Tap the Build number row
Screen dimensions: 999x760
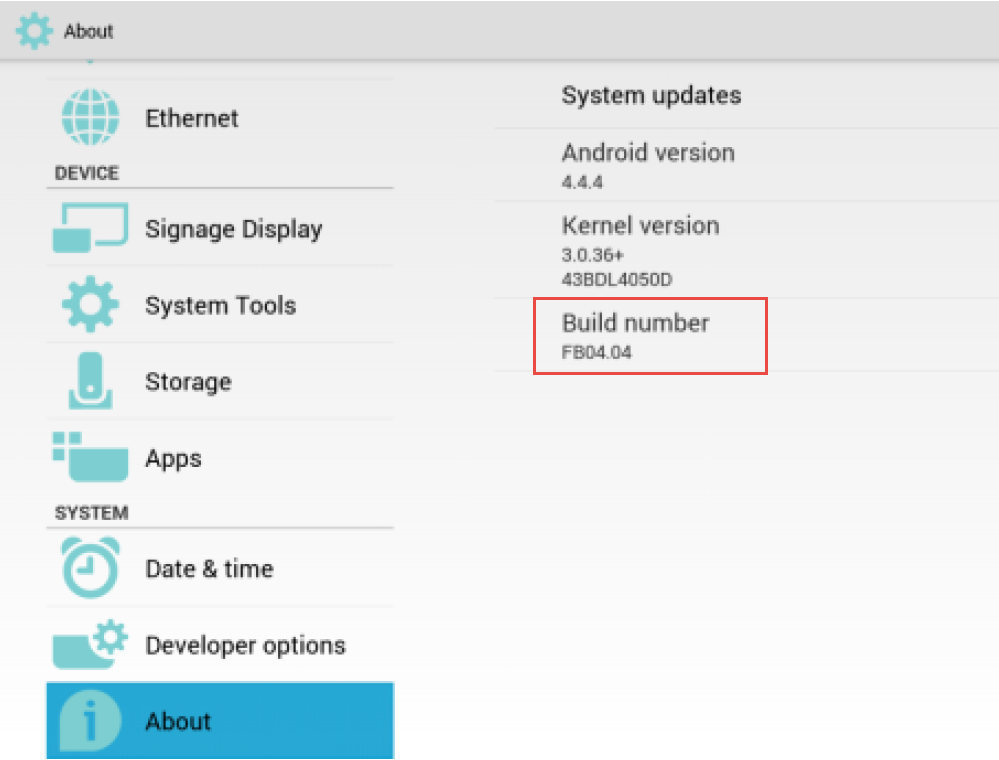(746, 335)
